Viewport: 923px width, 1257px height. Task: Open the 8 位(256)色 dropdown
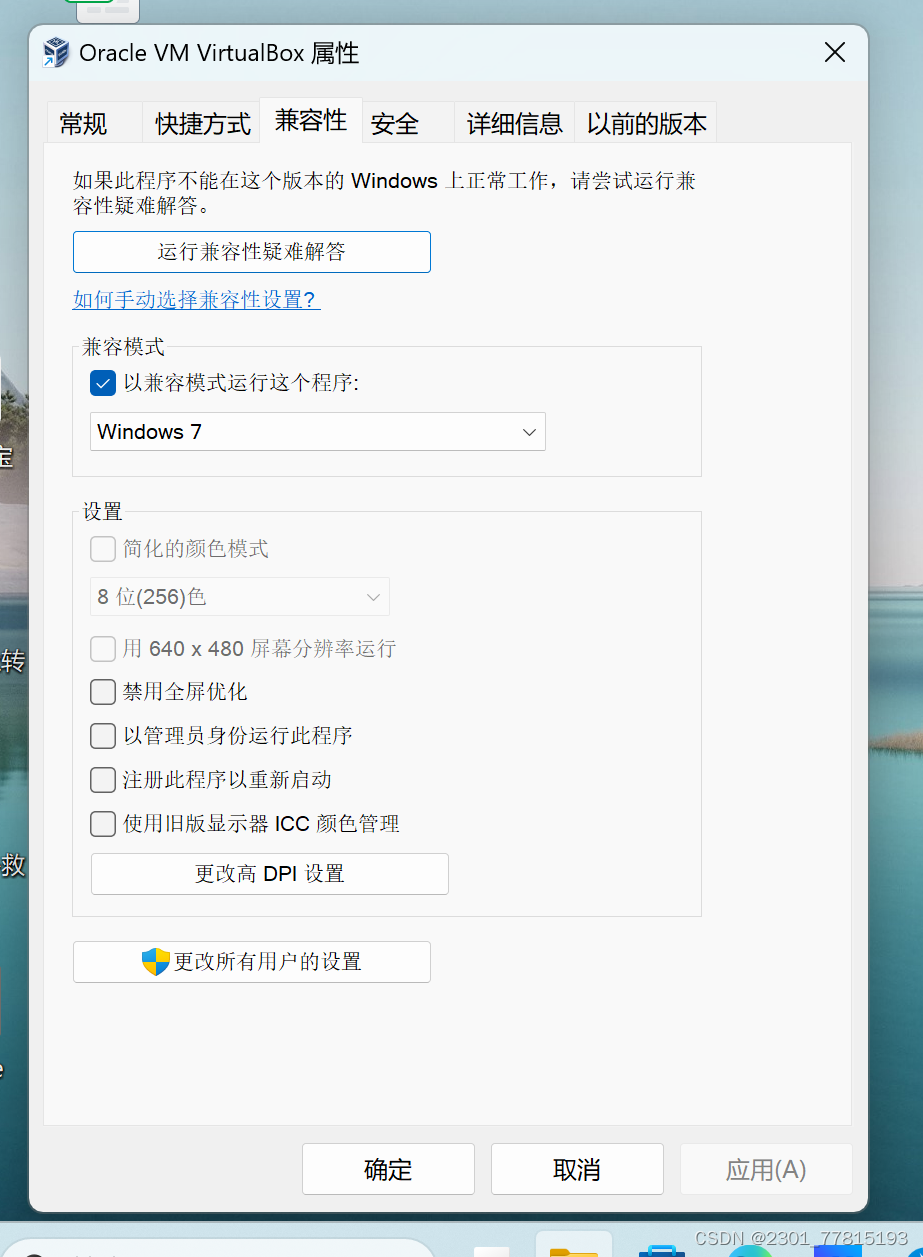coord(240,597)
